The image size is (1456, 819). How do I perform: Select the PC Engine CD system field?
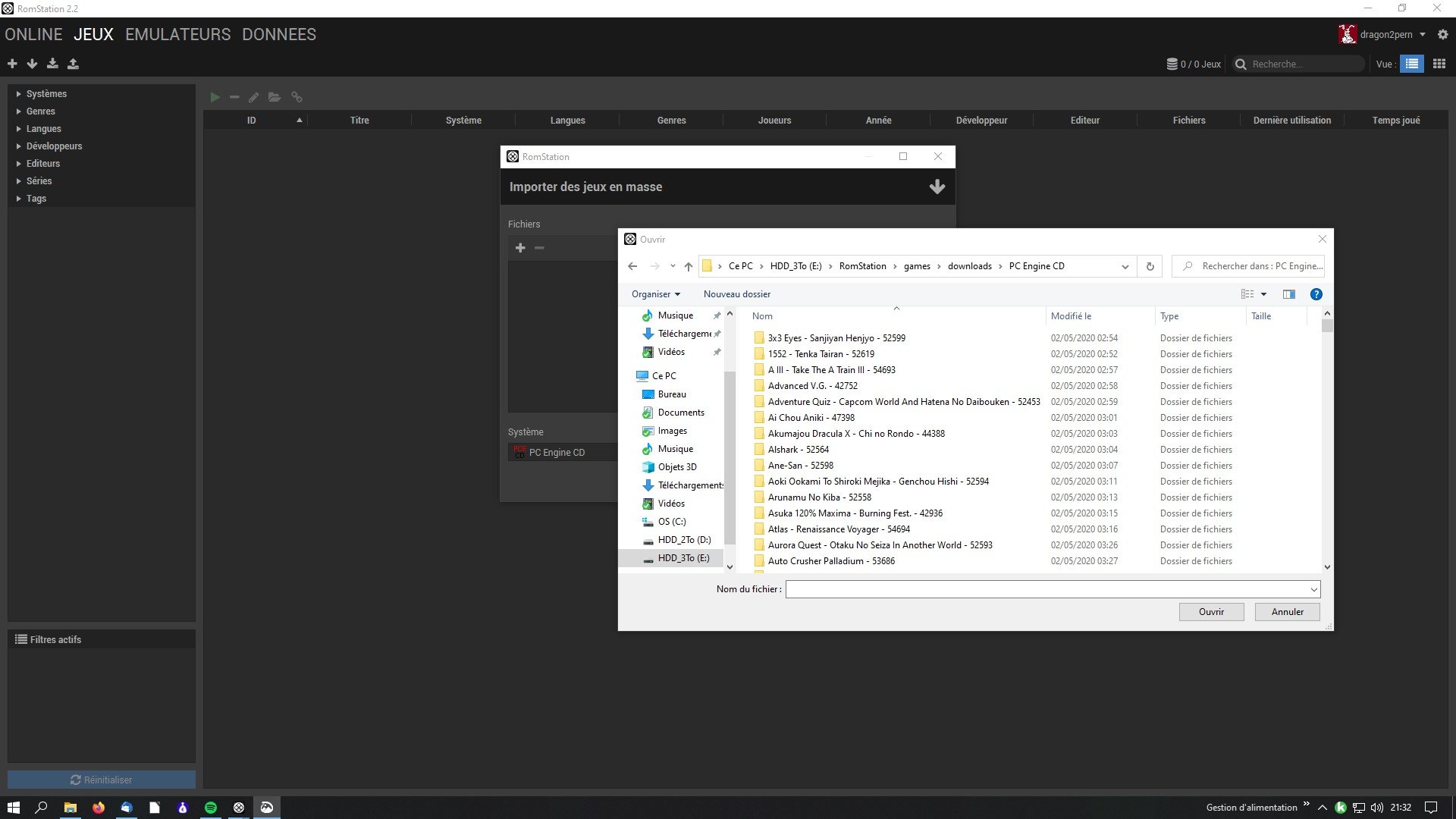[x=563, y=453]
